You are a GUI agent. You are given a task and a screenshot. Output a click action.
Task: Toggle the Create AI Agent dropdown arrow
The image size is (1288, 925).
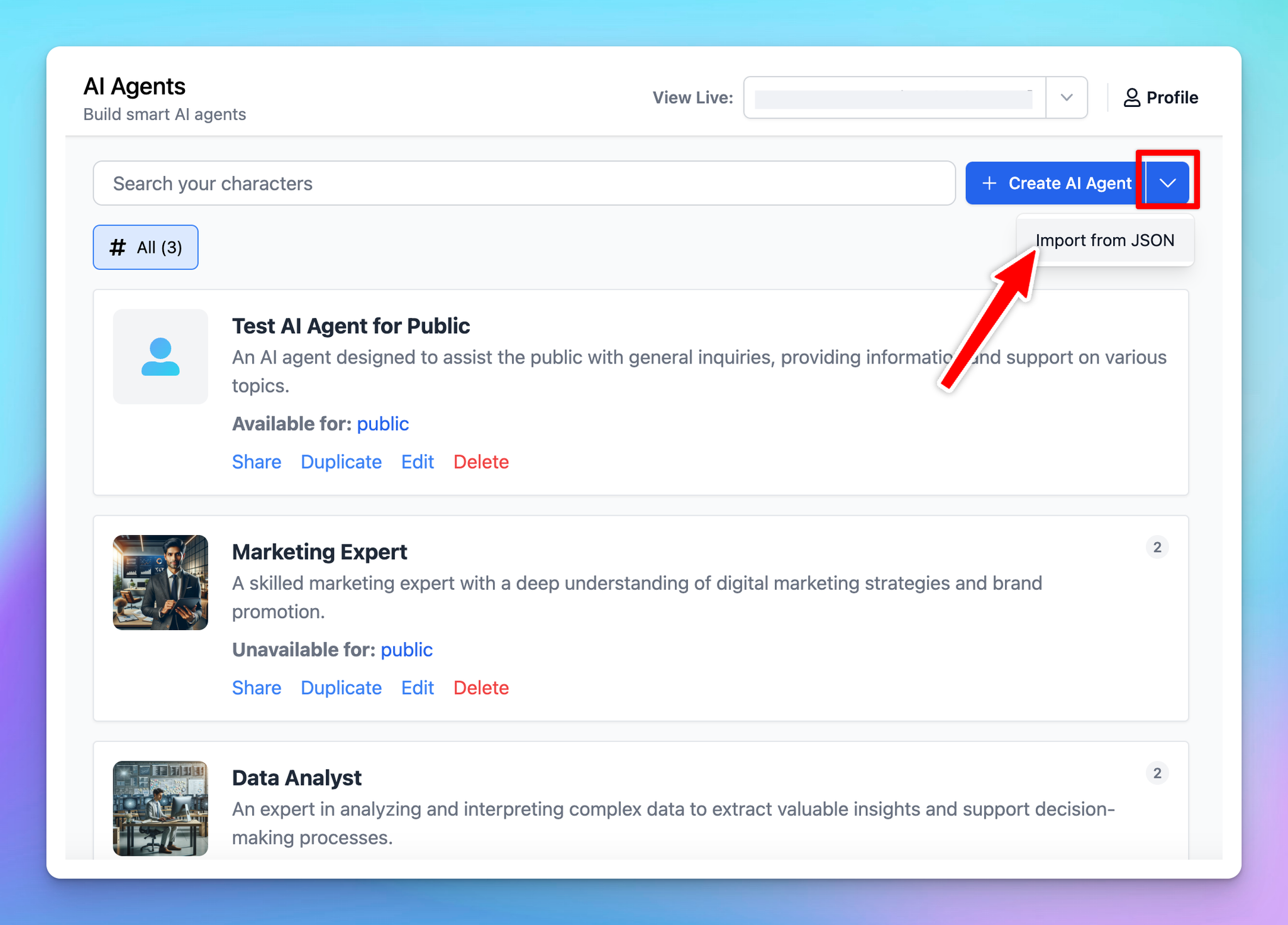(x=1168, y=183)
